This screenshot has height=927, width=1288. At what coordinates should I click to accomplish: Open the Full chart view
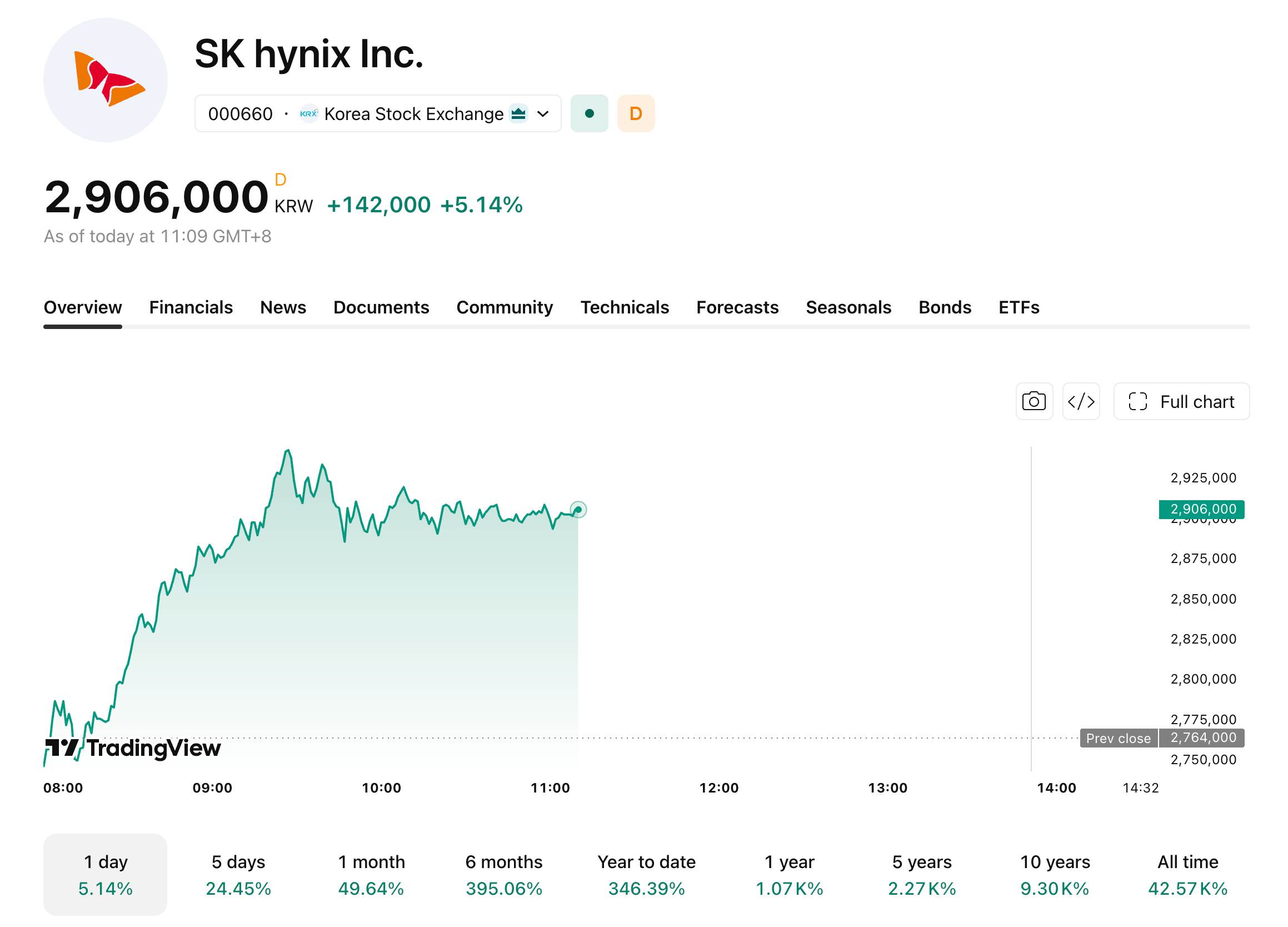click(x=1181, y=402)
